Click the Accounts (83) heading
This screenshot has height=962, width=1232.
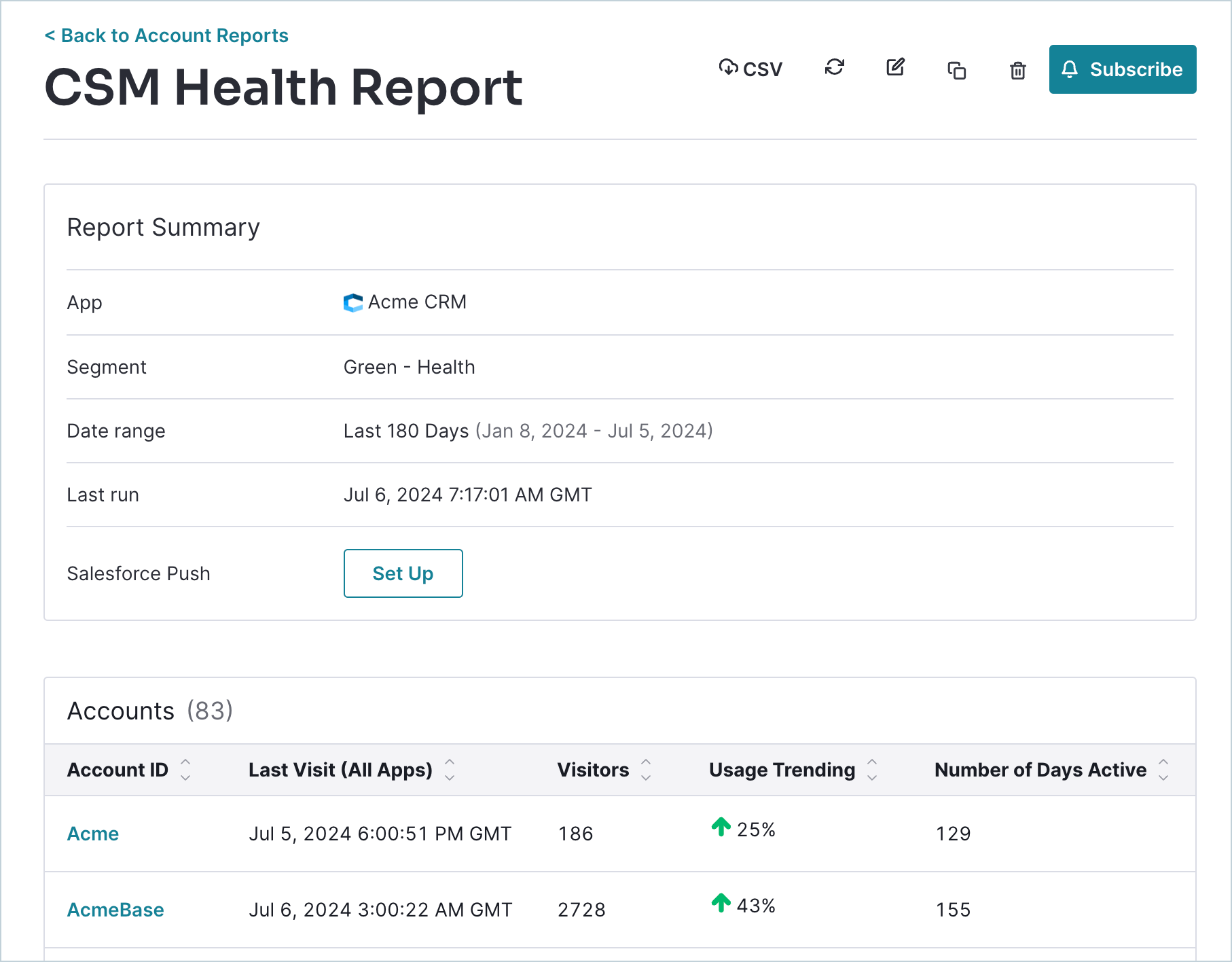[150, 711]
